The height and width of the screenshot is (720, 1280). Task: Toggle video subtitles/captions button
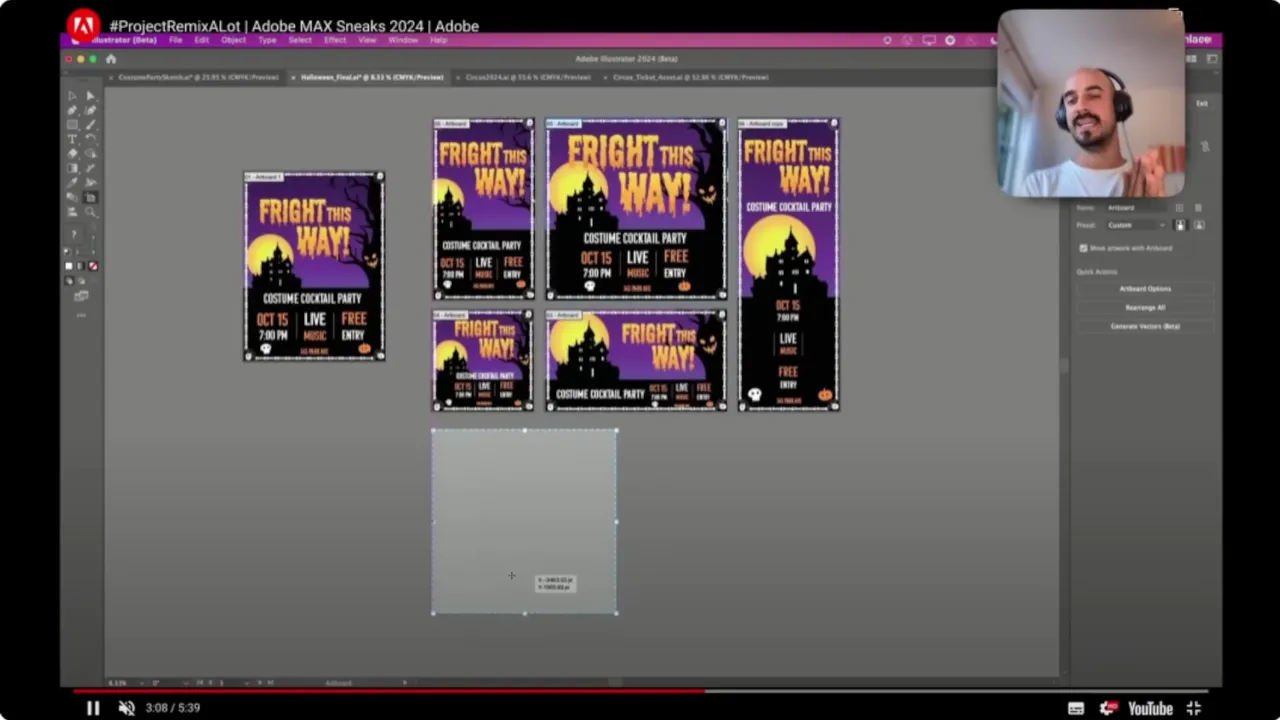pos(1076,708)
